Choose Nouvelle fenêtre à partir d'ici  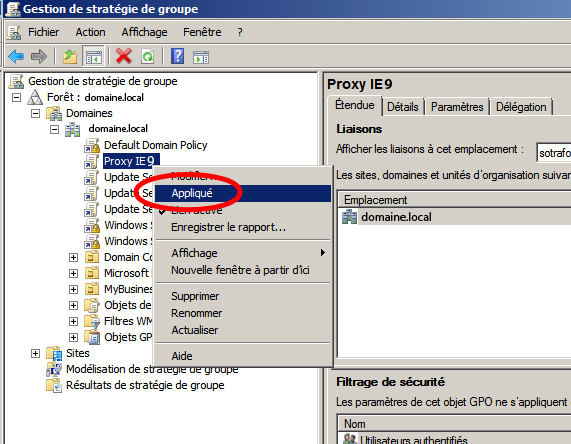pyautogui.click(x=243, y=270)
